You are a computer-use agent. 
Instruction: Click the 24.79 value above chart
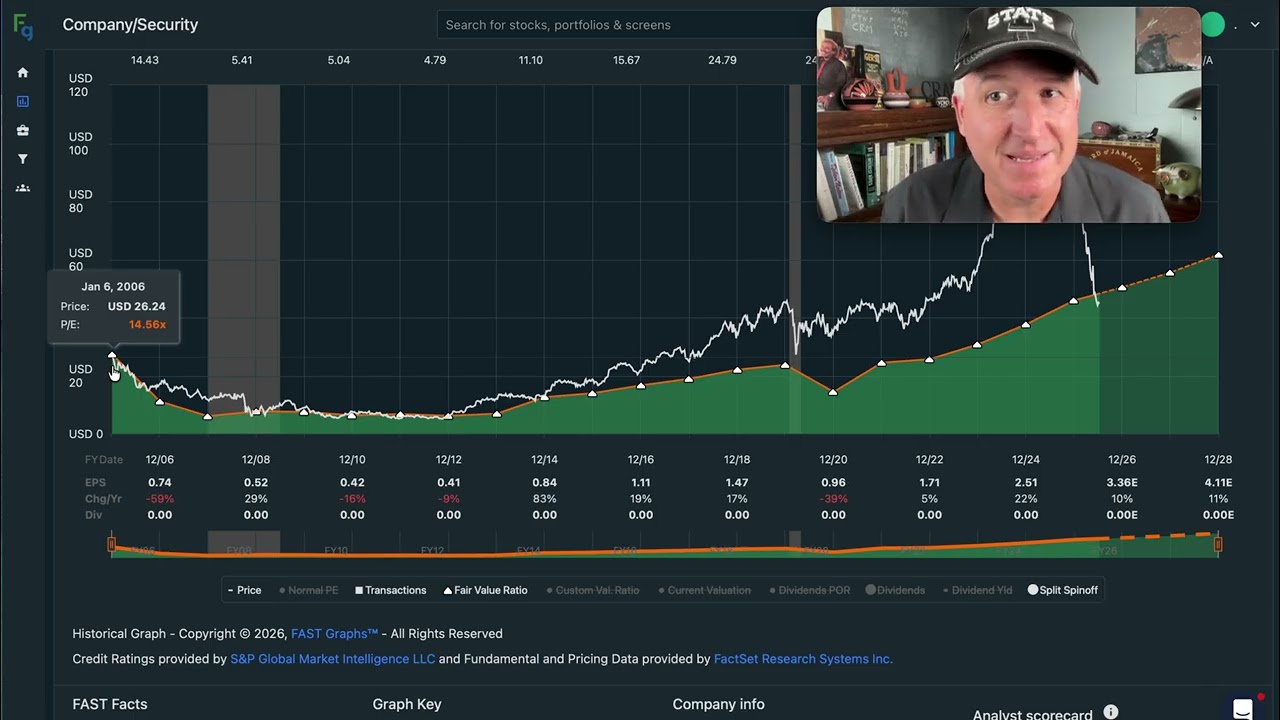tap(722, 61)
